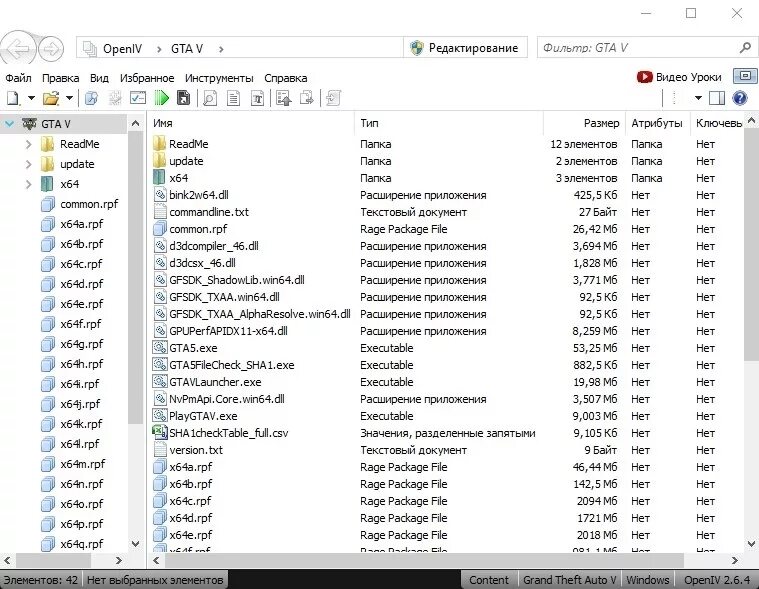Open the dropdown arrow next to New icon
This screenshot has height=589, width=759.
pyautogui.click(x=31, y=98)
